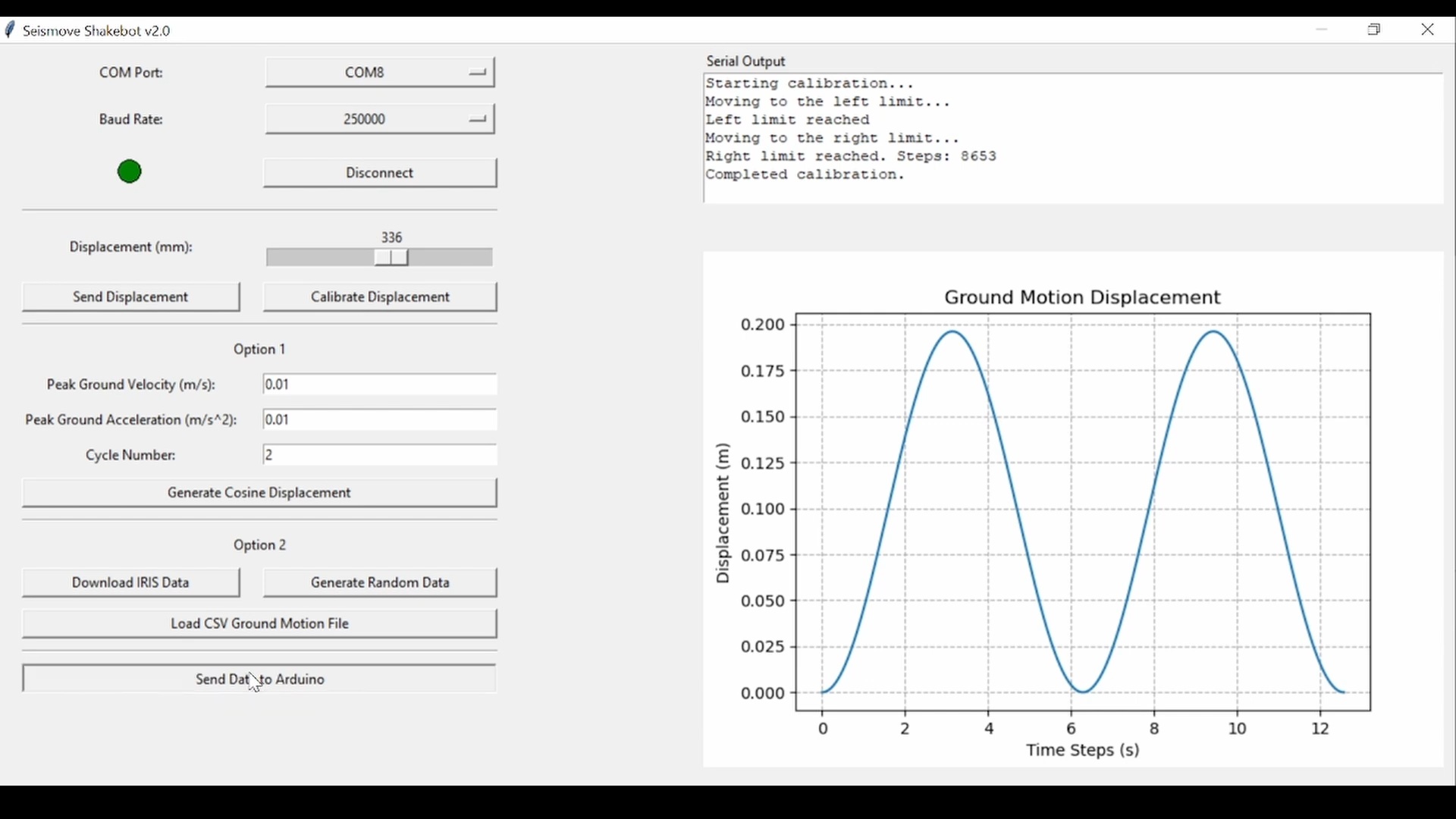This screenshot has width=1456, height=819.
Task: Click the 'Left limit reached' output line
Action: pyautogui.click(x=788, y=121)
